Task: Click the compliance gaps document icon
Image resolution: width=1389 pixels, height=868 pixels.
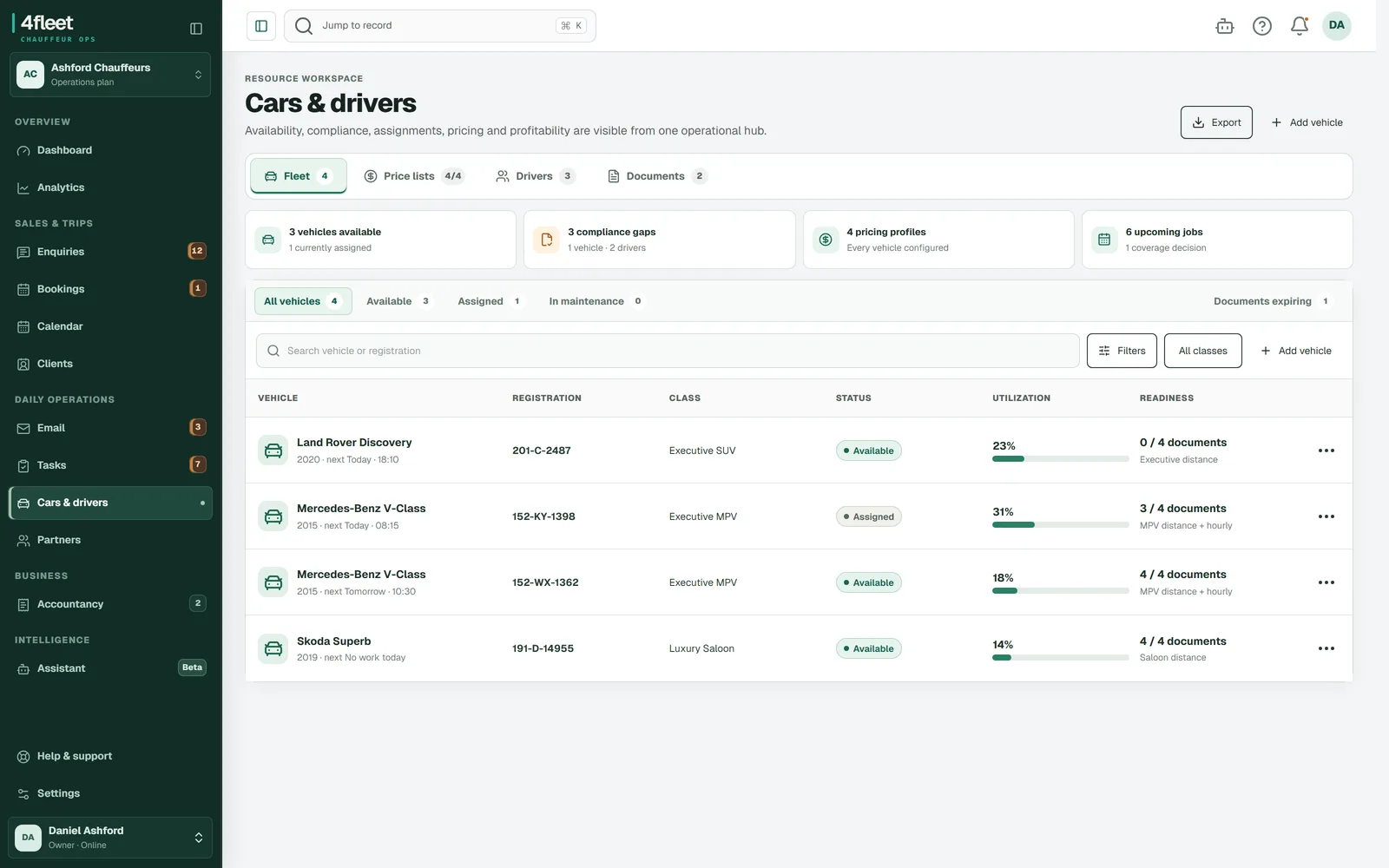Action: (547, 240)
